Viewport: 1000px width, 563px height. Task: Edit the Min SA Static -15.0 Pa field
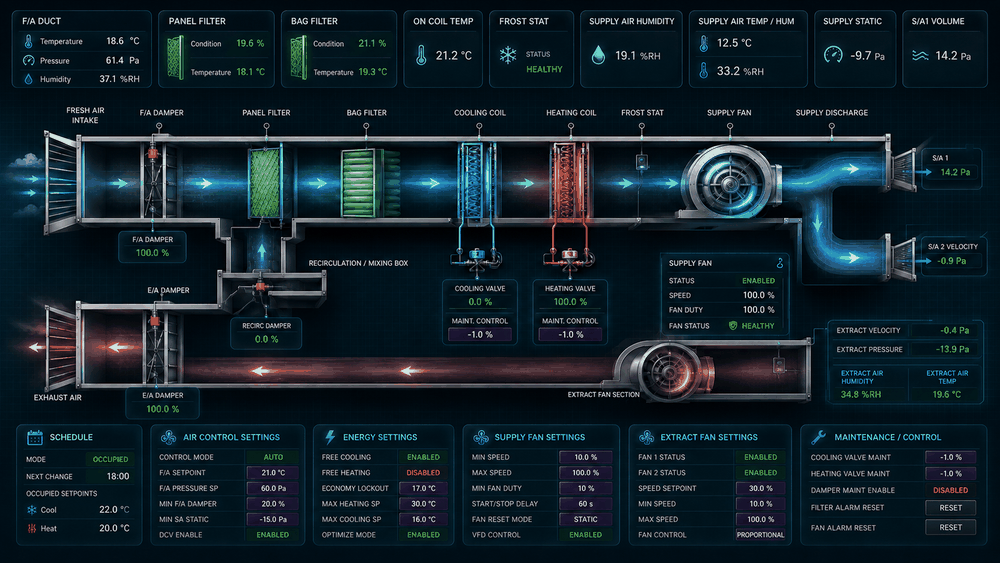273,520
